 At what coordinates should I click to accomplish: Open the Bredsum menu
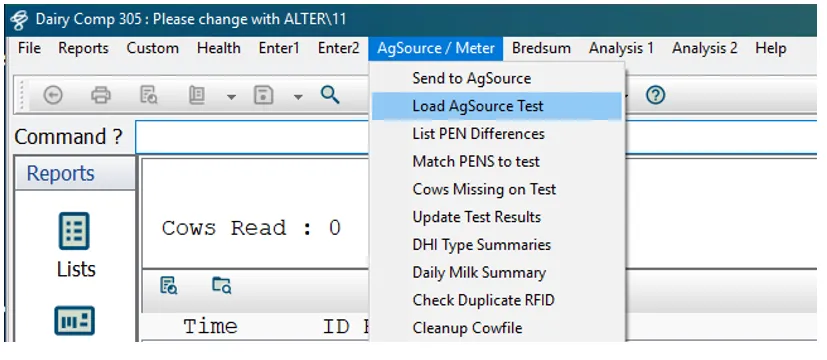[541, 48]
